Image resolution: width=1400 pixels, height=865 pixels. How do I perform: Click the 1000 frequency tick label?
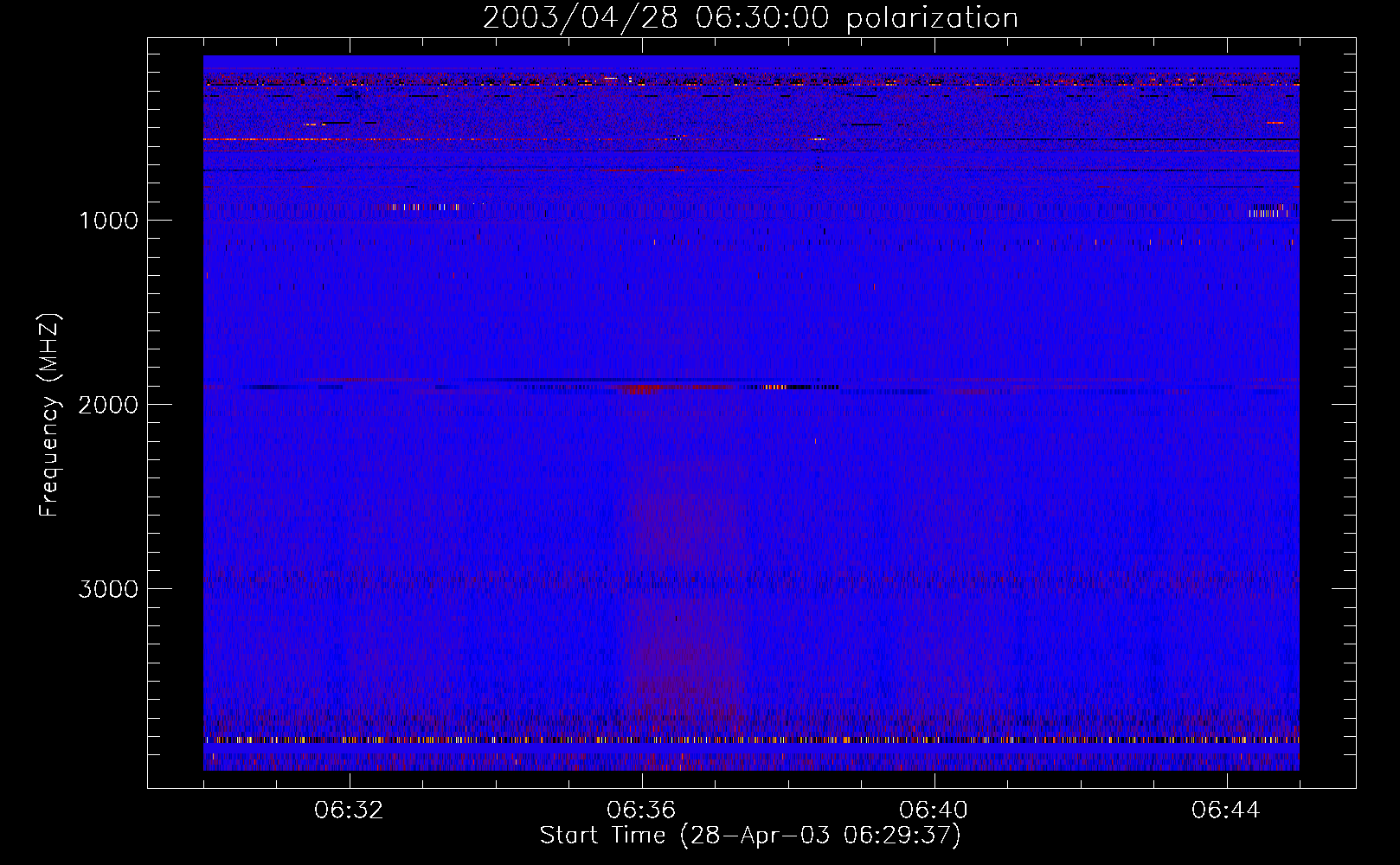click(x=109, y=221)
